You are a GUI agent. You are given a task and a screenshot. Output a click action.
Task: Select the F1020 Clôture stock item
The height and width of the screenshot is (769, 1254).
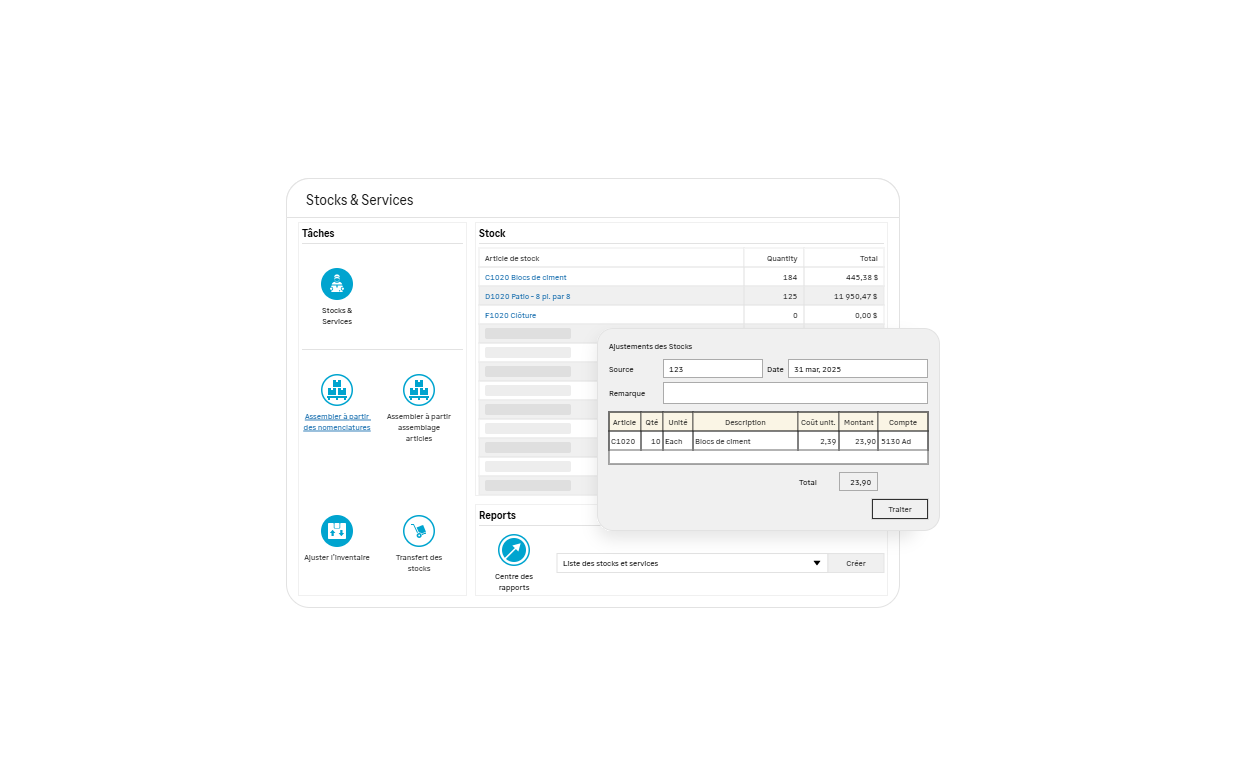[x=511, y=315]
